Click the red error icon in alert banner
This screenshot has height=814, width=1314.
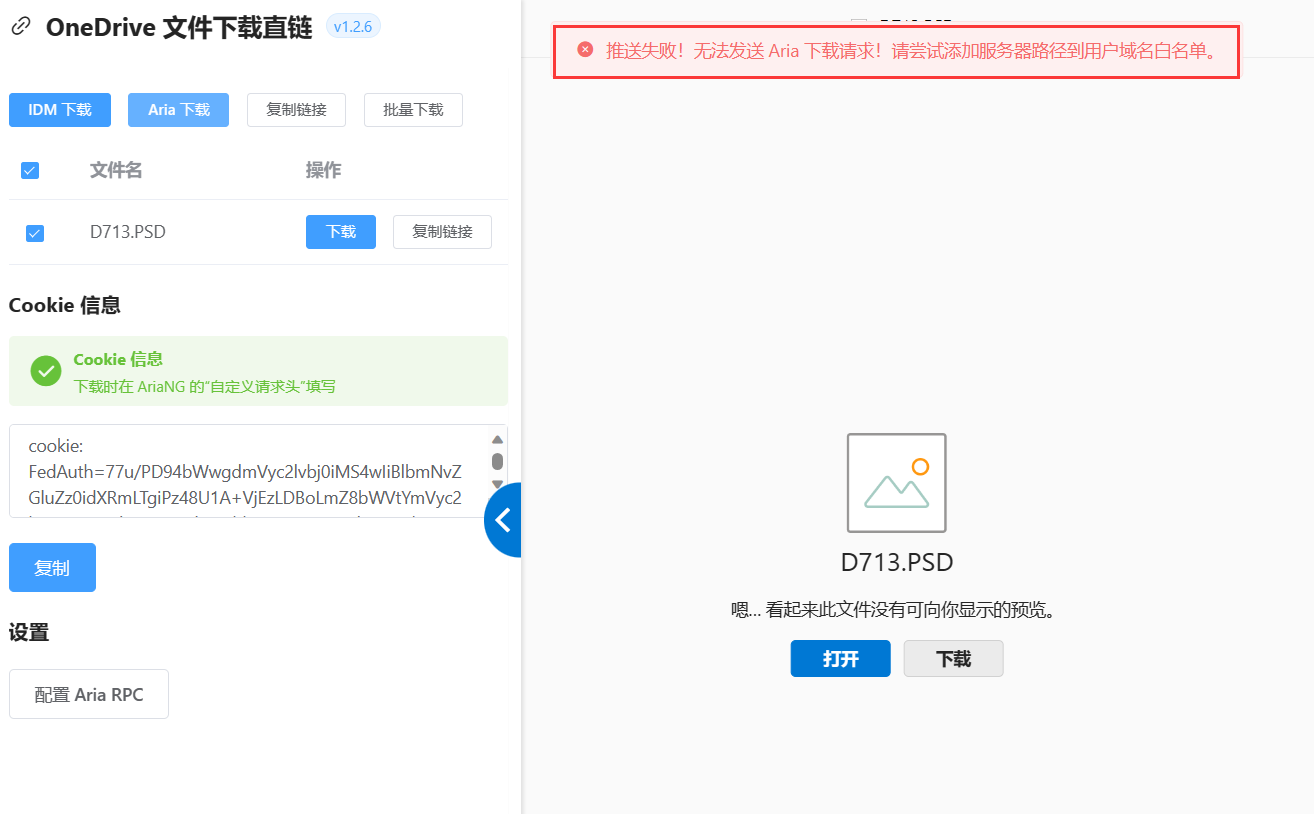coord(585,50)
